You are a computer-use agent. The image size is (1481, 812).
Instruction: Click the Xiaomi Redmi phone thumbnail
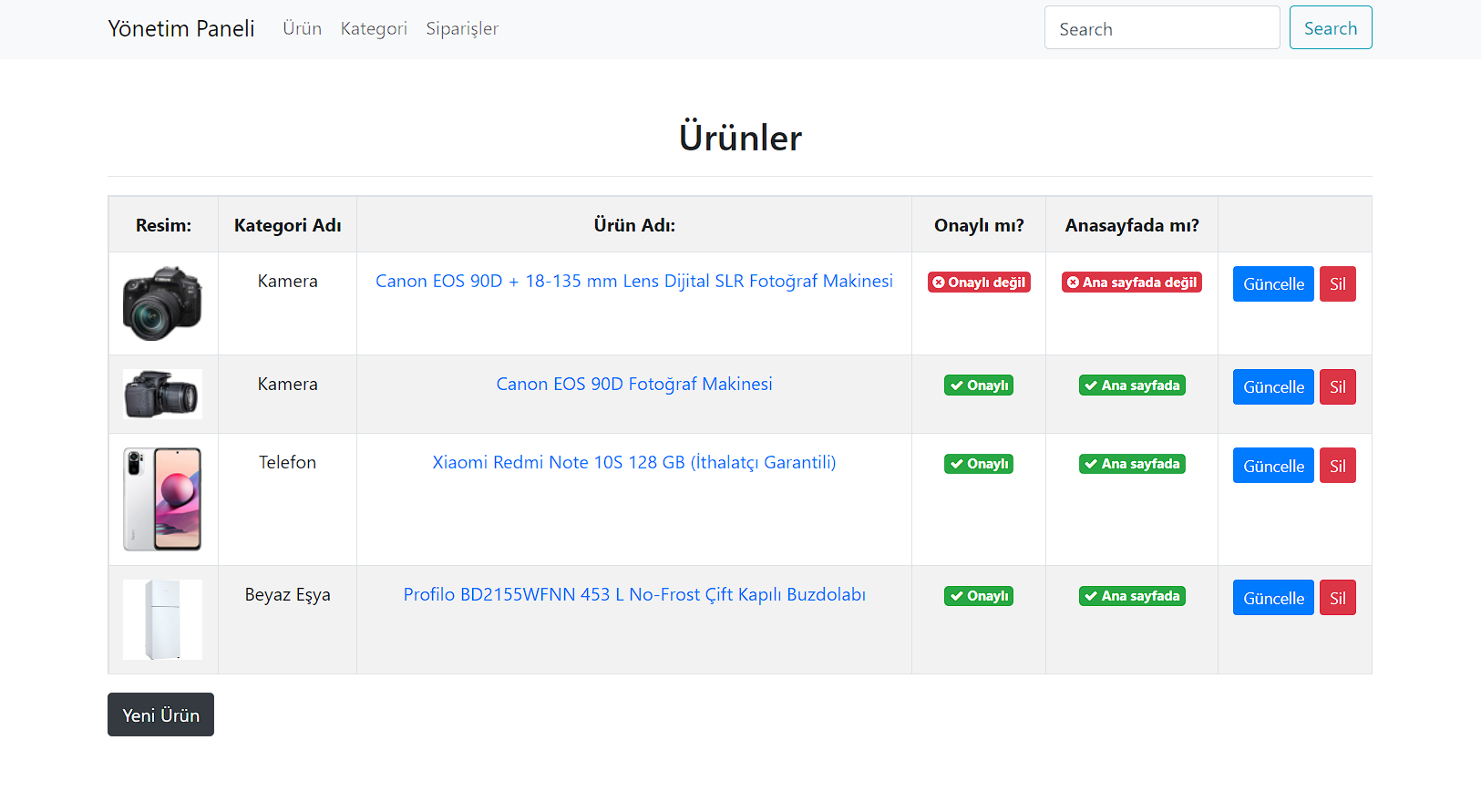tap(162, 499)
